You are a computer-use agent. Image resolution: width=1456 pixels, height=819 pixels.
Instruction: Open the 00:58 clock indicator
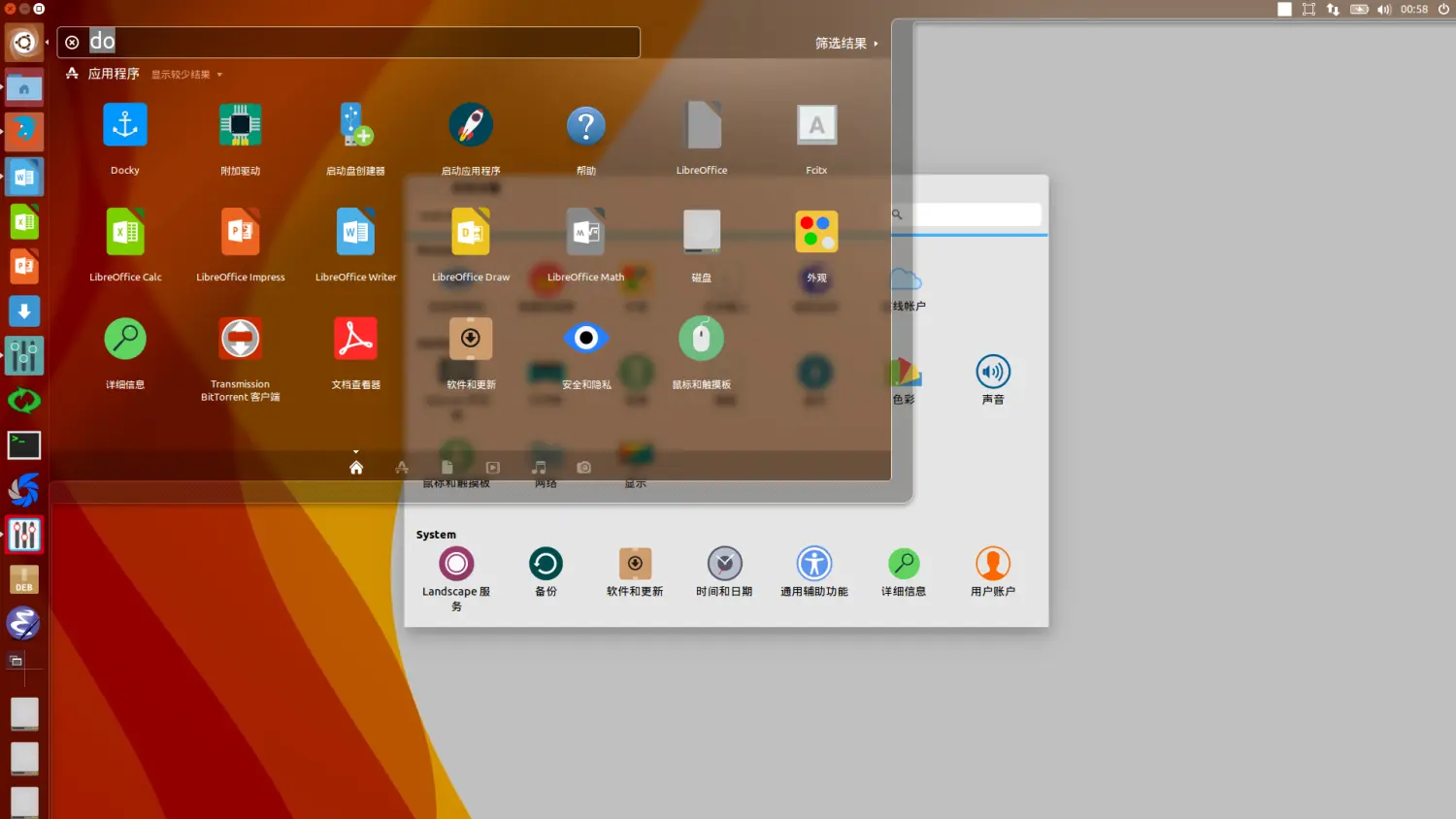(1413, 10)
